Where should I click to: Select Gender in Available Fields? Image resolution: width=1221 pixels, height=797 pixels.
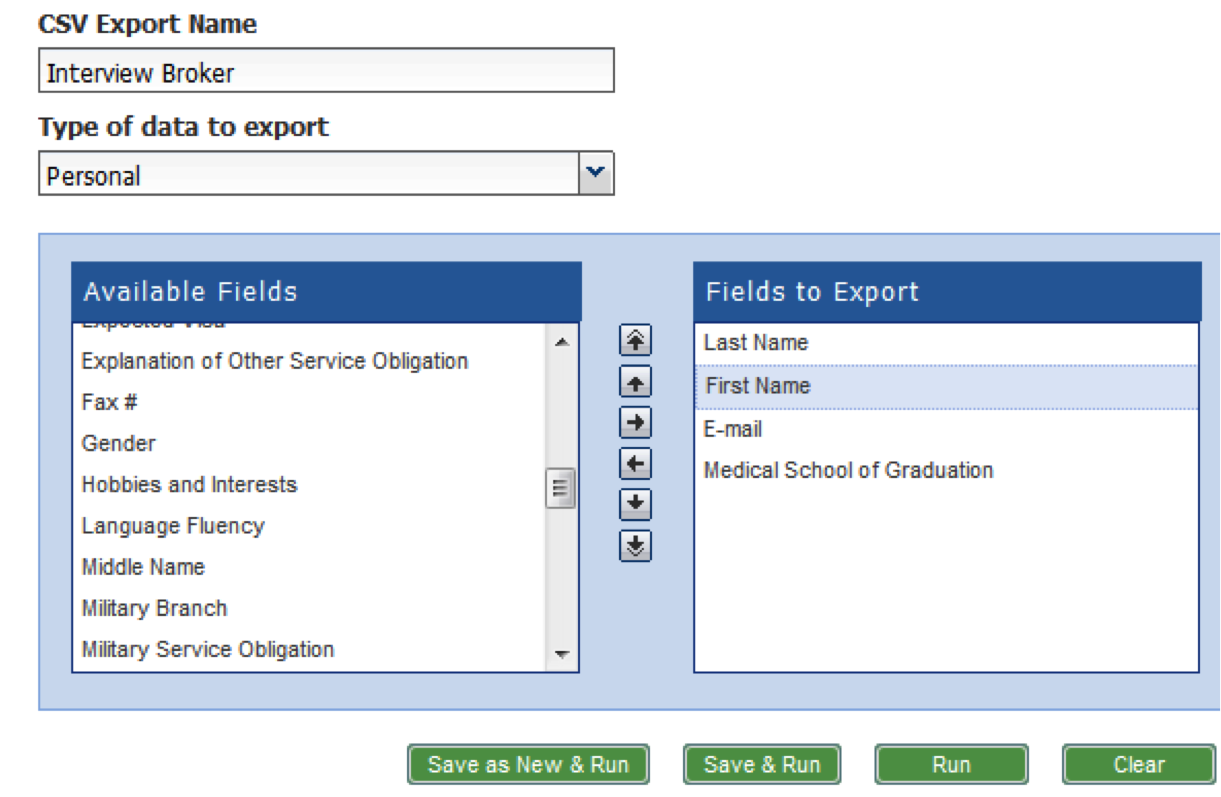point(119,443)
